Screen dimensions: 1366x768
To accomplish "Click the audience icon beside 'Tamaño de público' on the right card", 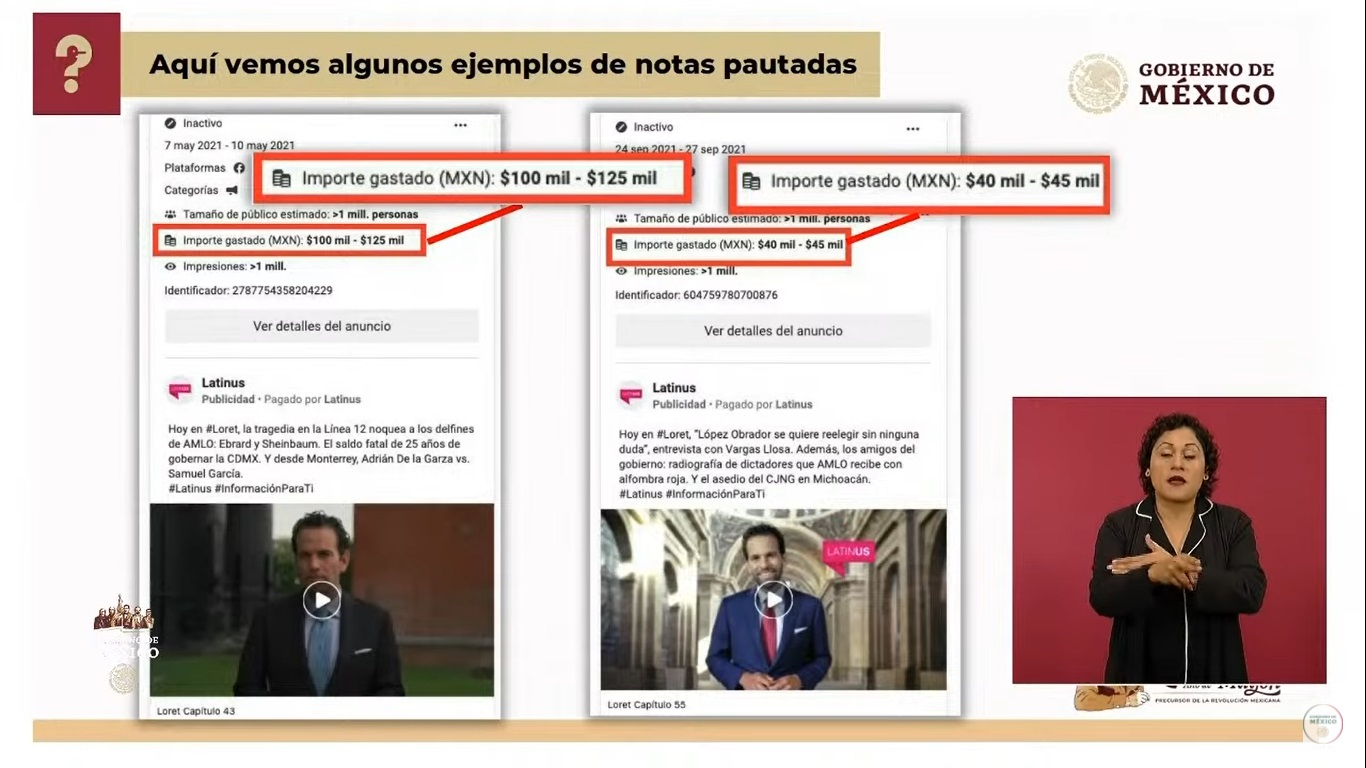I will click(x=621, y=218).
